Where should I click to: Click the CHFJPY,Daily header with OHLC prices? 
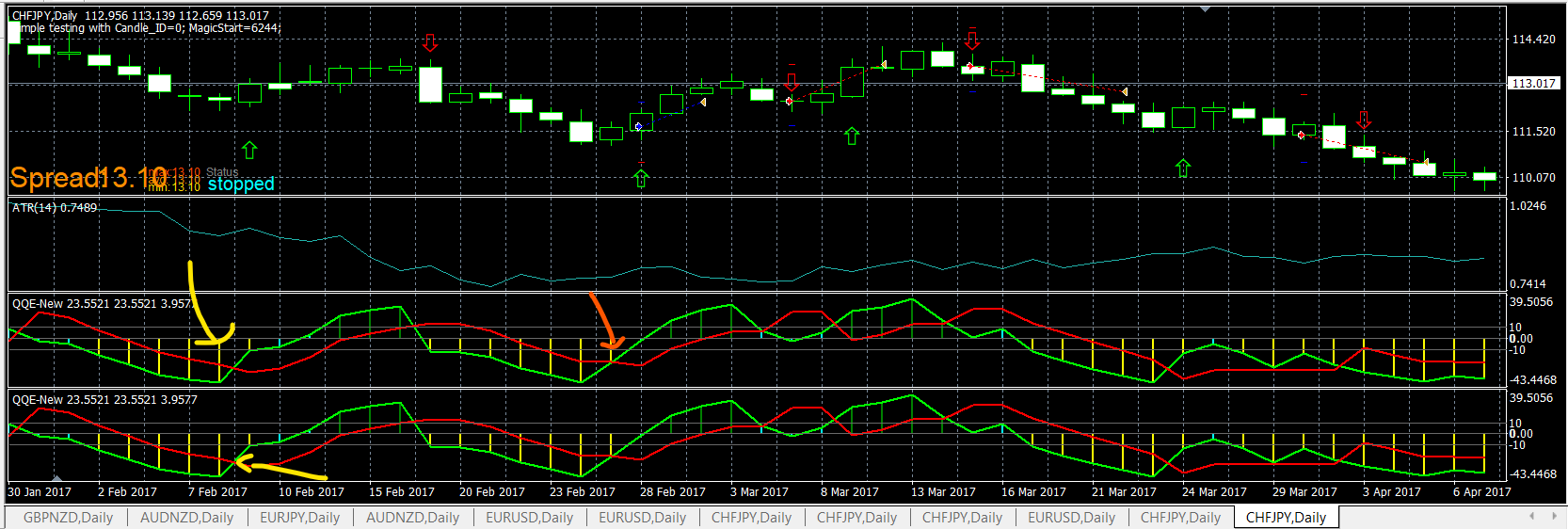(x=140, y=16)
